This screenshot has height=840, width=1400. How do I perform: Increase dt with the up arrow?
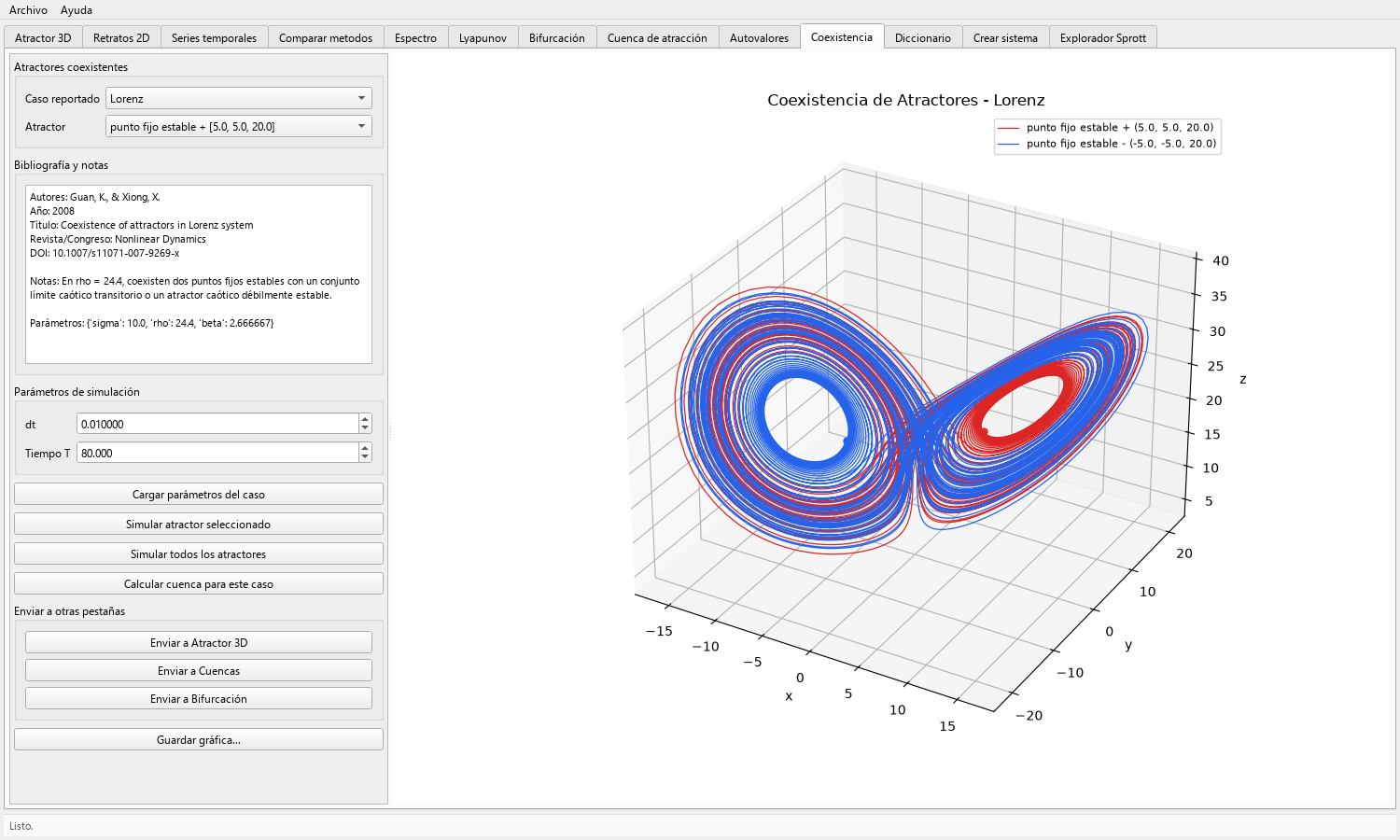[365, 419]
